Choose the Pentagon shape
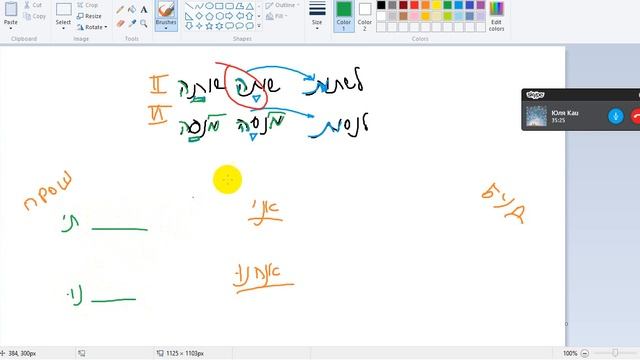Image resolution: width=640 pixels, height=360 pixels. pyautogui.click(x=209, y=16)
